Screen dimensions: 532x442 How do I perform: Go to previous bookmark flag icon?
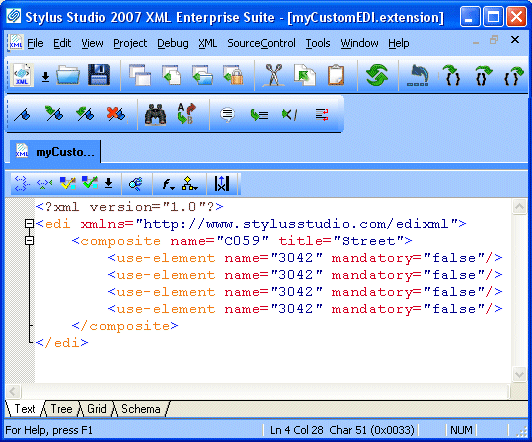click(85, 114)
